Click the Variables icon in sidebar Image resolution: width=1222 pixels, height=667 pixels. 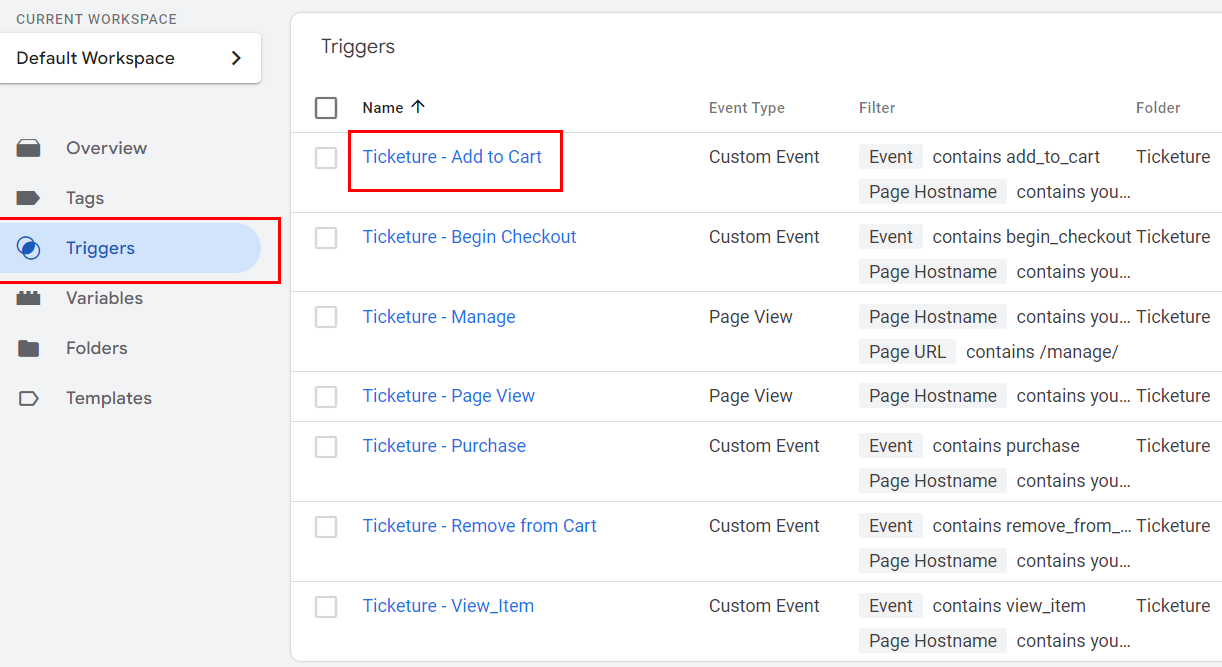(x=29, y=298)
